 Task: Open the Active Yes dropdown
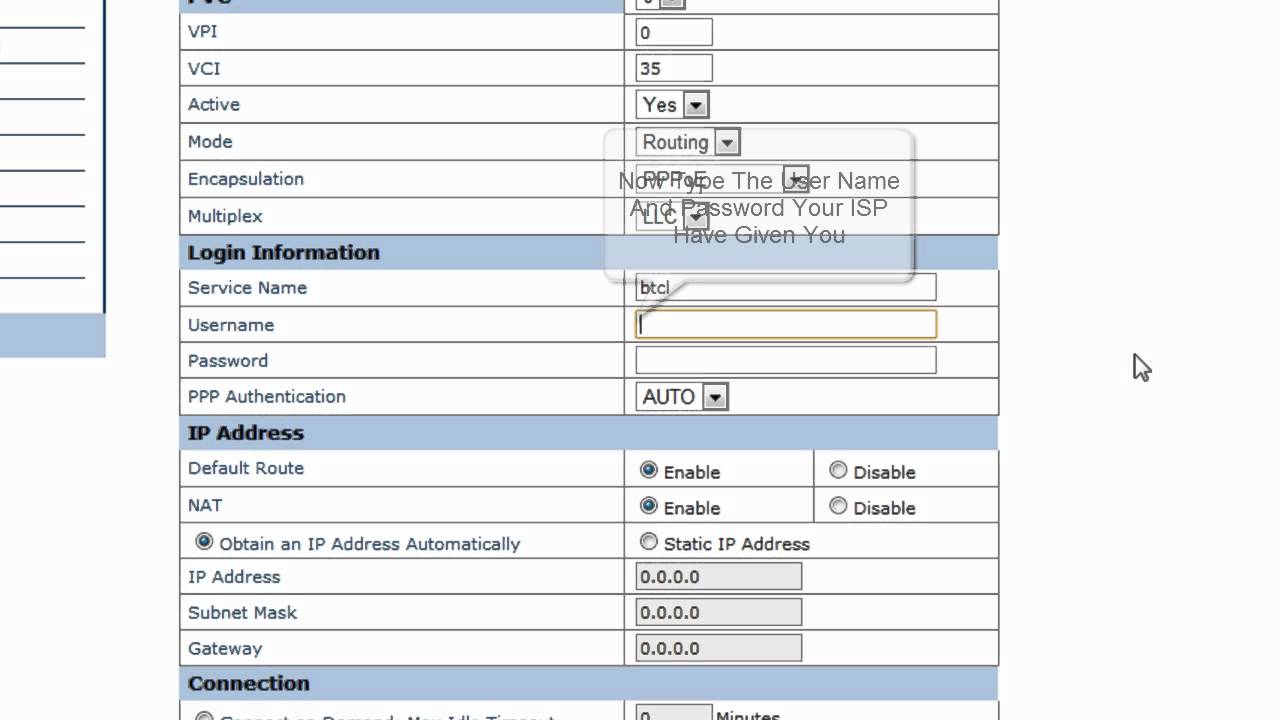click(696, 105)
